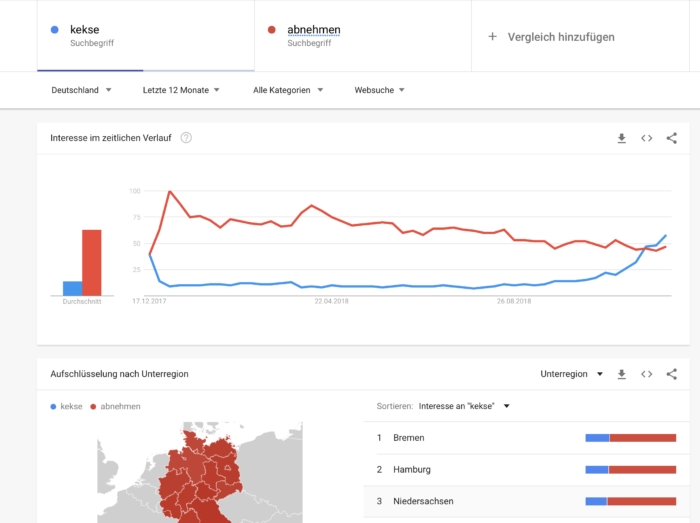This screenshot has width=700, height=523.
Task: Open help icon next to Interesse im zeitlichen Verlauf
Action: (186, 138)
